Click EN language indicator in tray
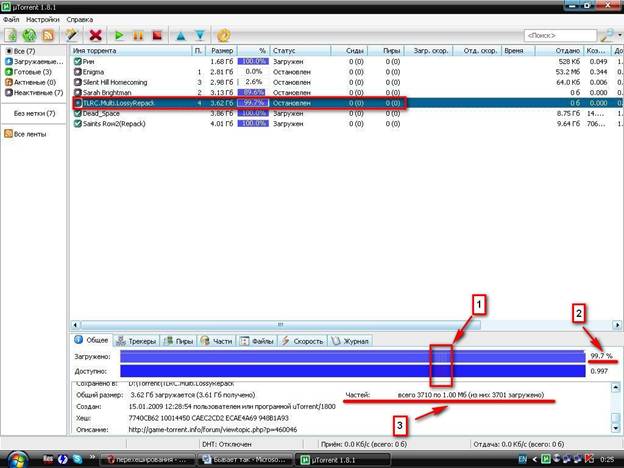 (x=522, y=460)
